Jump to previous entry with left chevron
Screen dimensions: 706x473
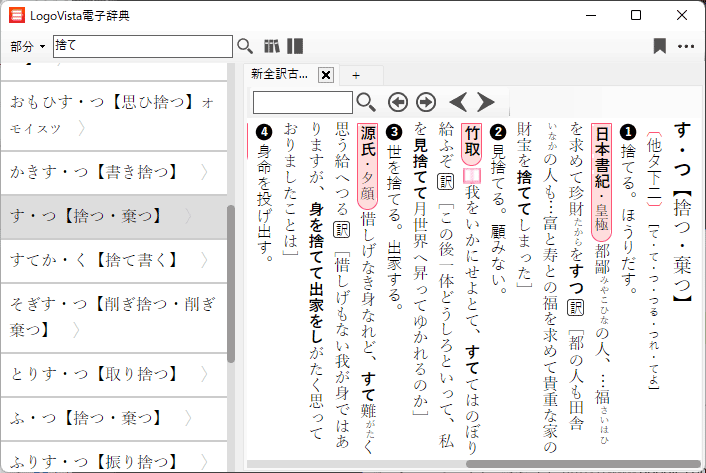(458, 102)
